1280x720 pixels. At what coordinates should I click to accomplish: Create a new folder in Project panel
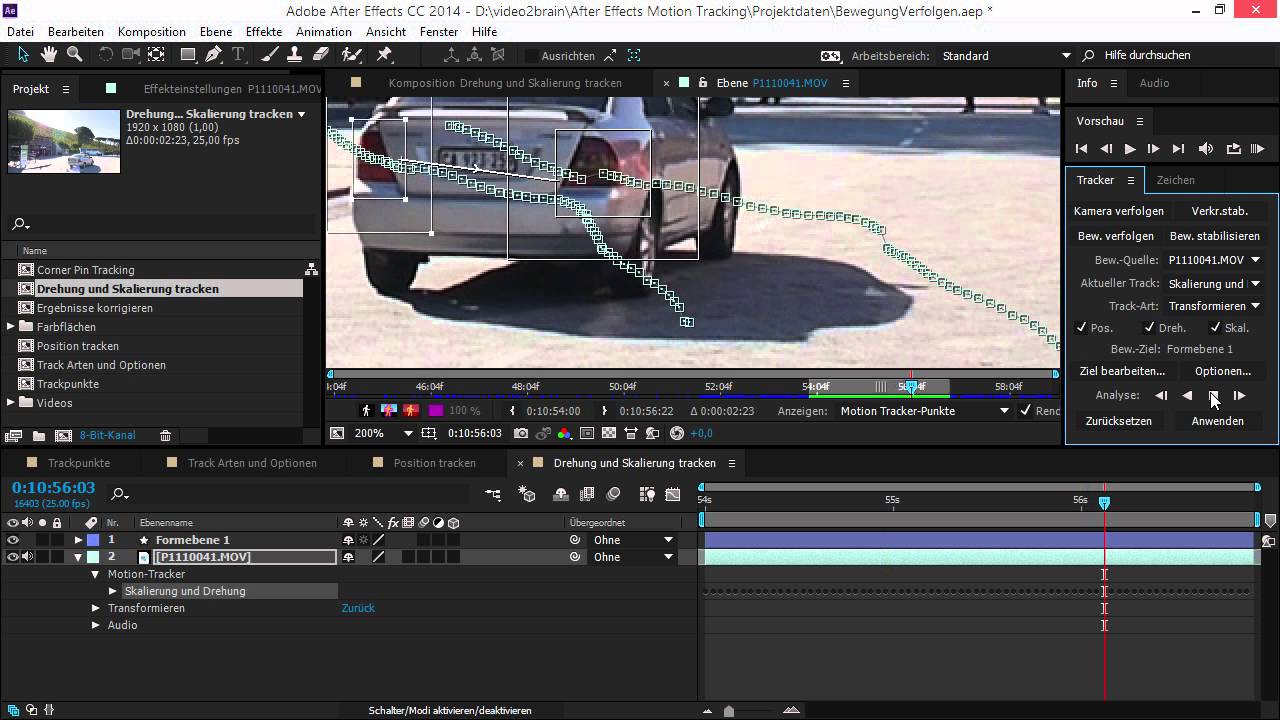pos(39,436)
